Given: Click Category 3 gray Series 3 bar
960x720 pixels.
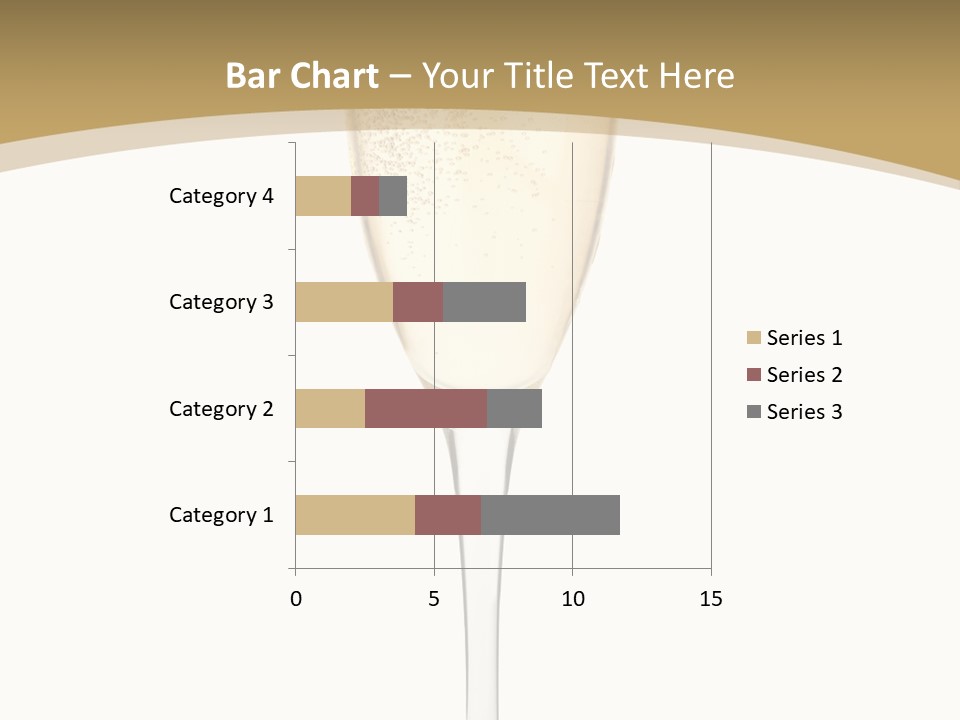Looking at the screenshot, I should [484, 302].
